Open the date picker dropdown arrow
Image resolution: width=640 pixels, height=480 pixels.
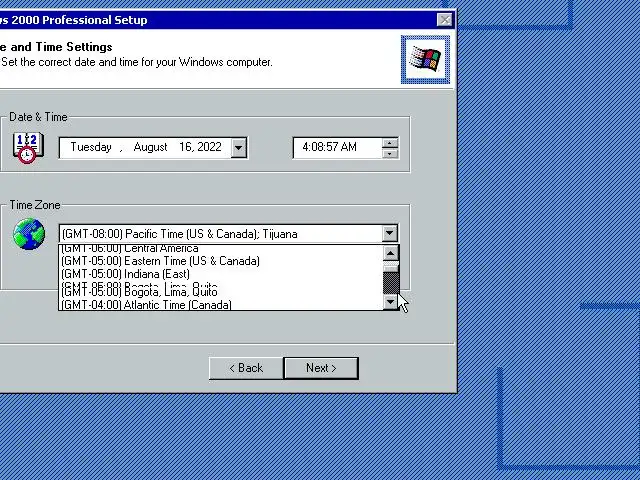click(239, 147)
